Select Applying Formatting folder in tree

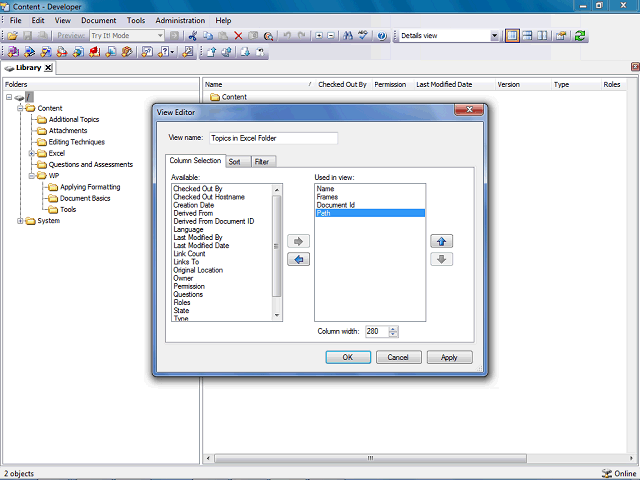coord(90,187)
